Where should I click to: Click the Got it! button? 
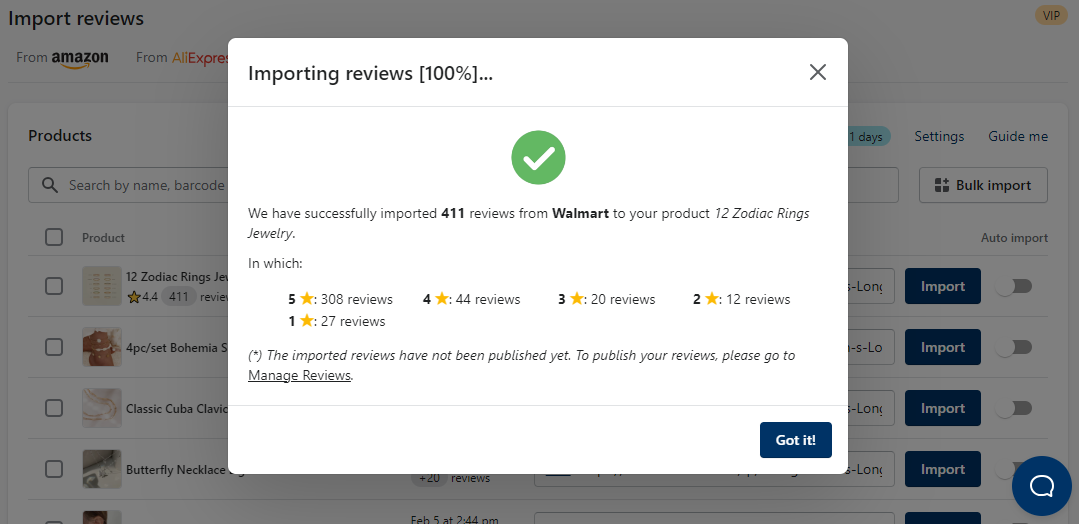795,440
